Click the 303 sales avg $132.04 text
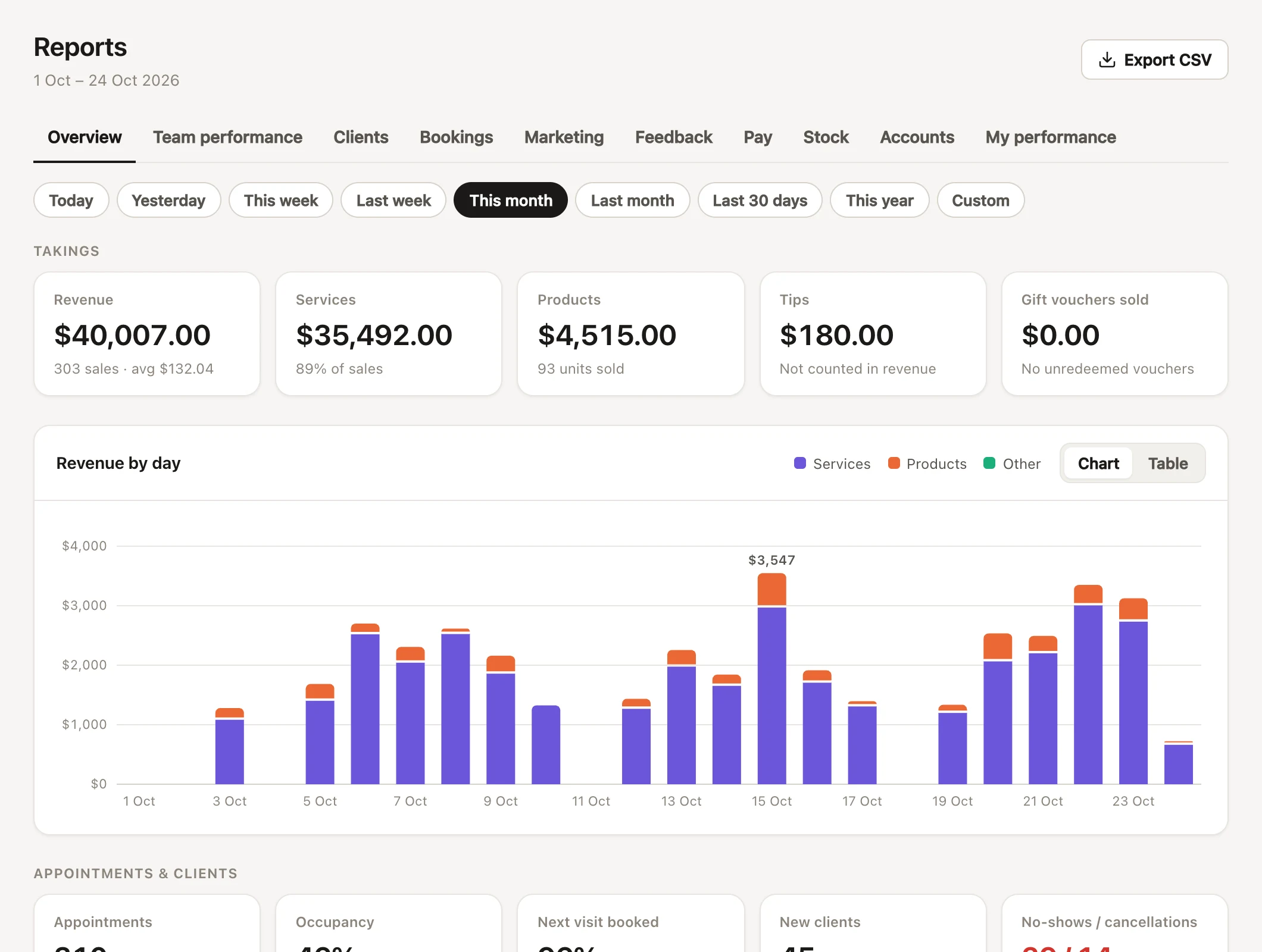 (134, 369)
